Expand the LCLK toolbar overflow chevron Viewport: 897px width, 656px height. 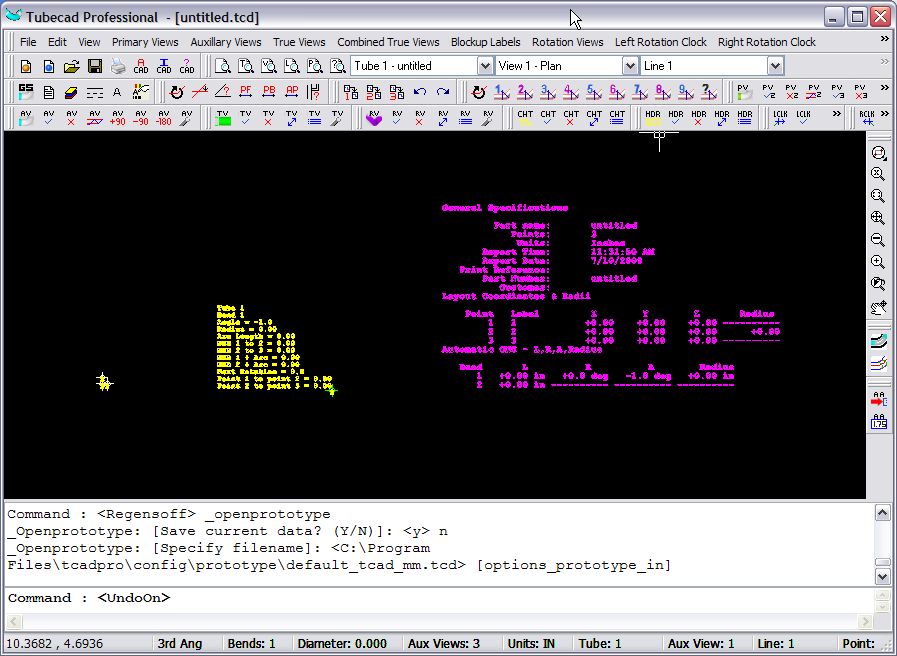[837, 114]
